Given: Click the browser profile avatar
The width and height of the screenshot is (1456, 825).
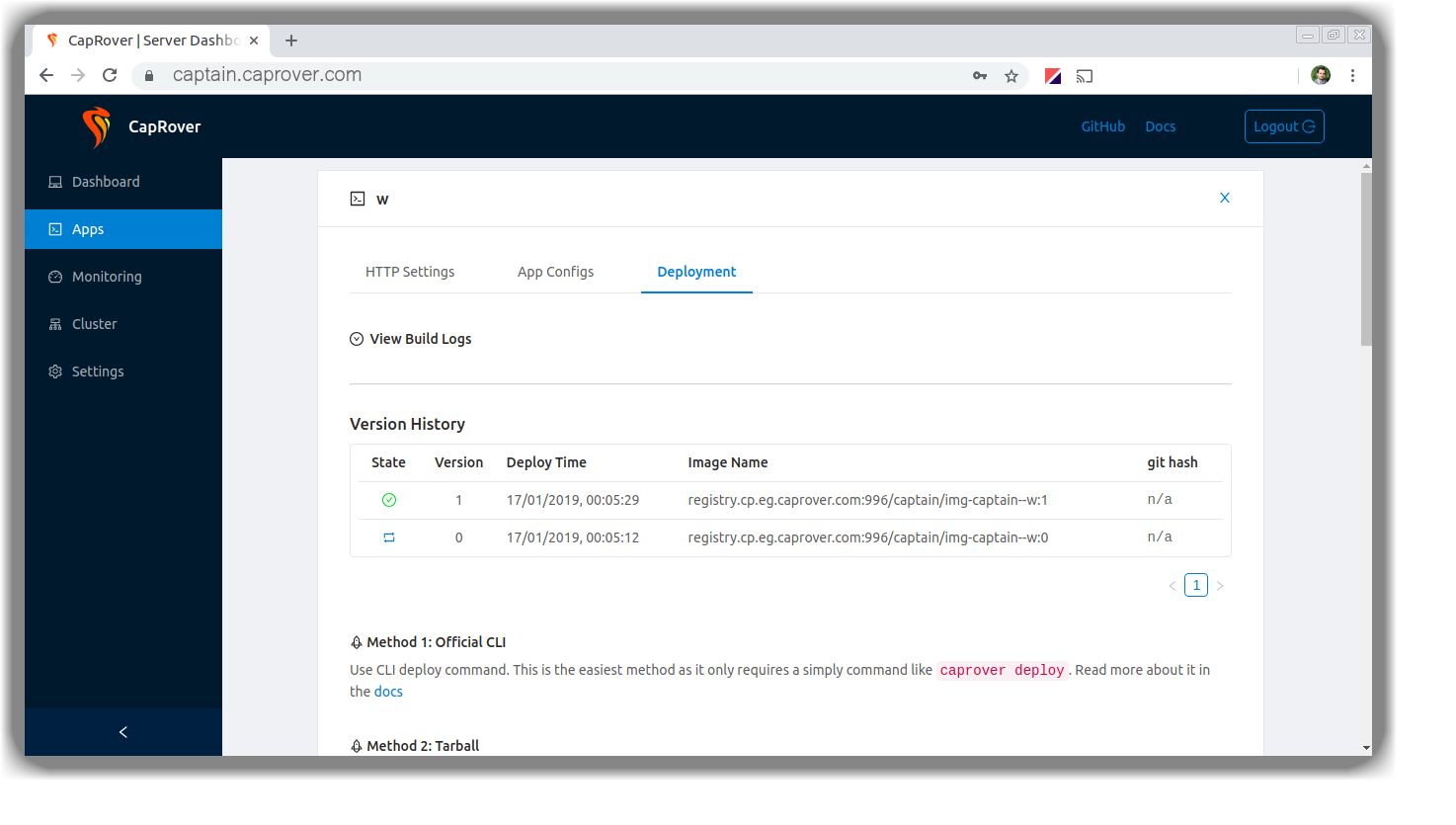Looking at the screenshot, I should [1321, 75].
